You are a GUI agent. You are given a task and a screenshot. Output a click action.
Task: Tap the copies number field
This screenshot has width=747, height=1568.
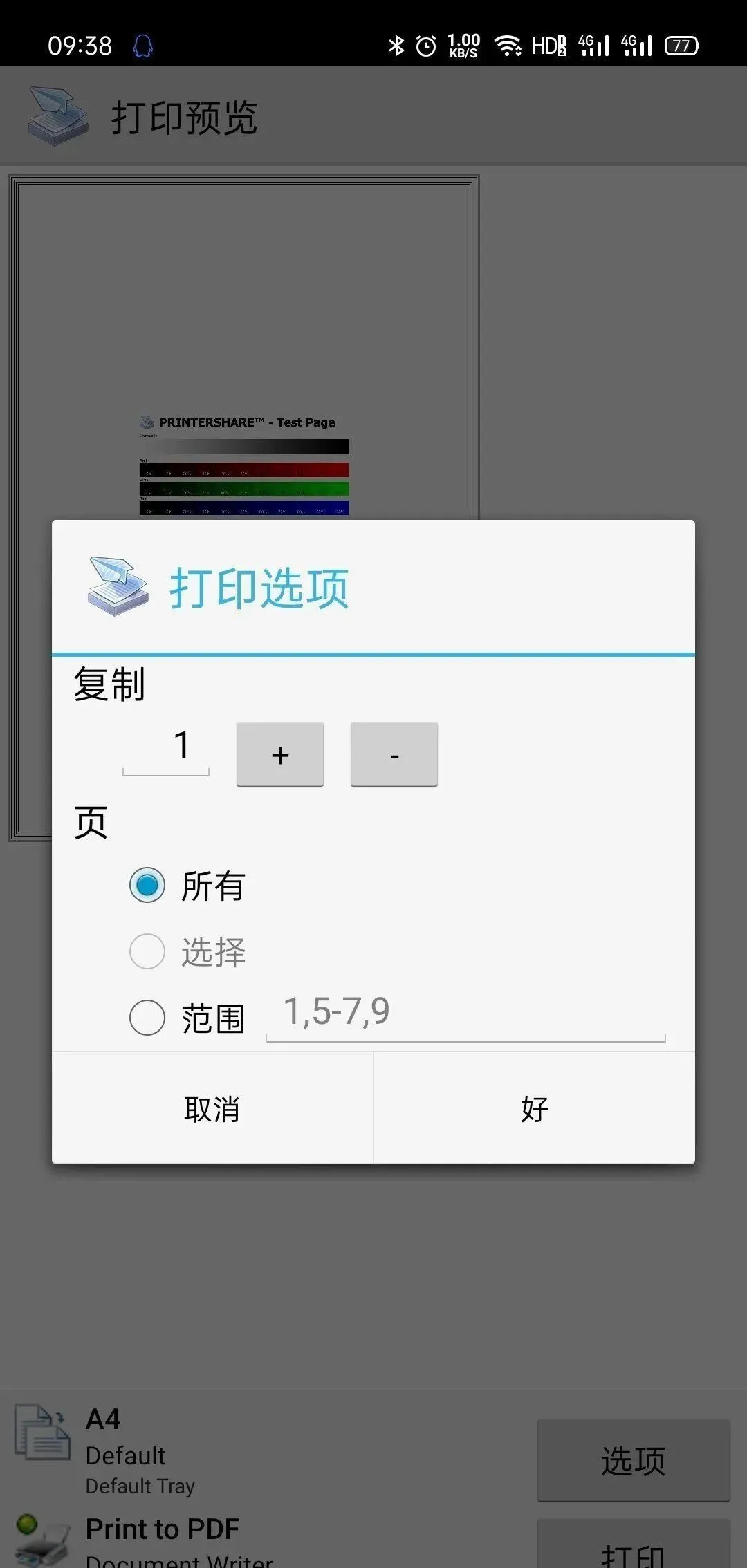(166, 749)
